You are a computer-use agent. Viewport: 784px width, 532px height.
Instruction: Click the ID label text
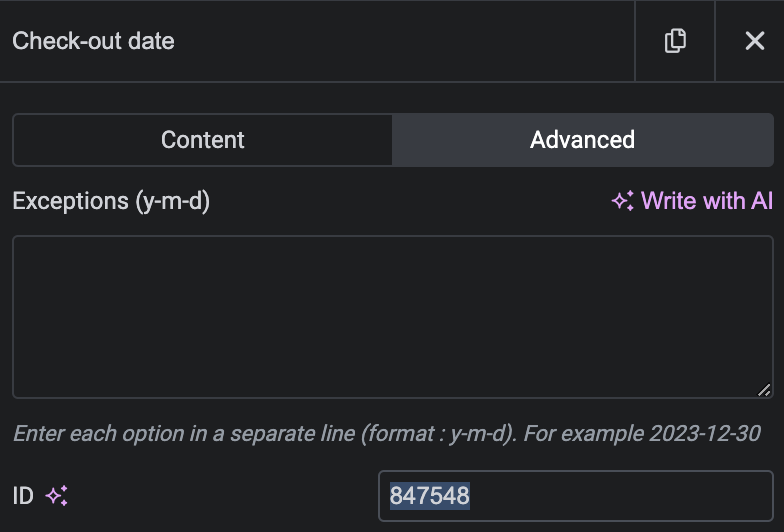point(23,496)
